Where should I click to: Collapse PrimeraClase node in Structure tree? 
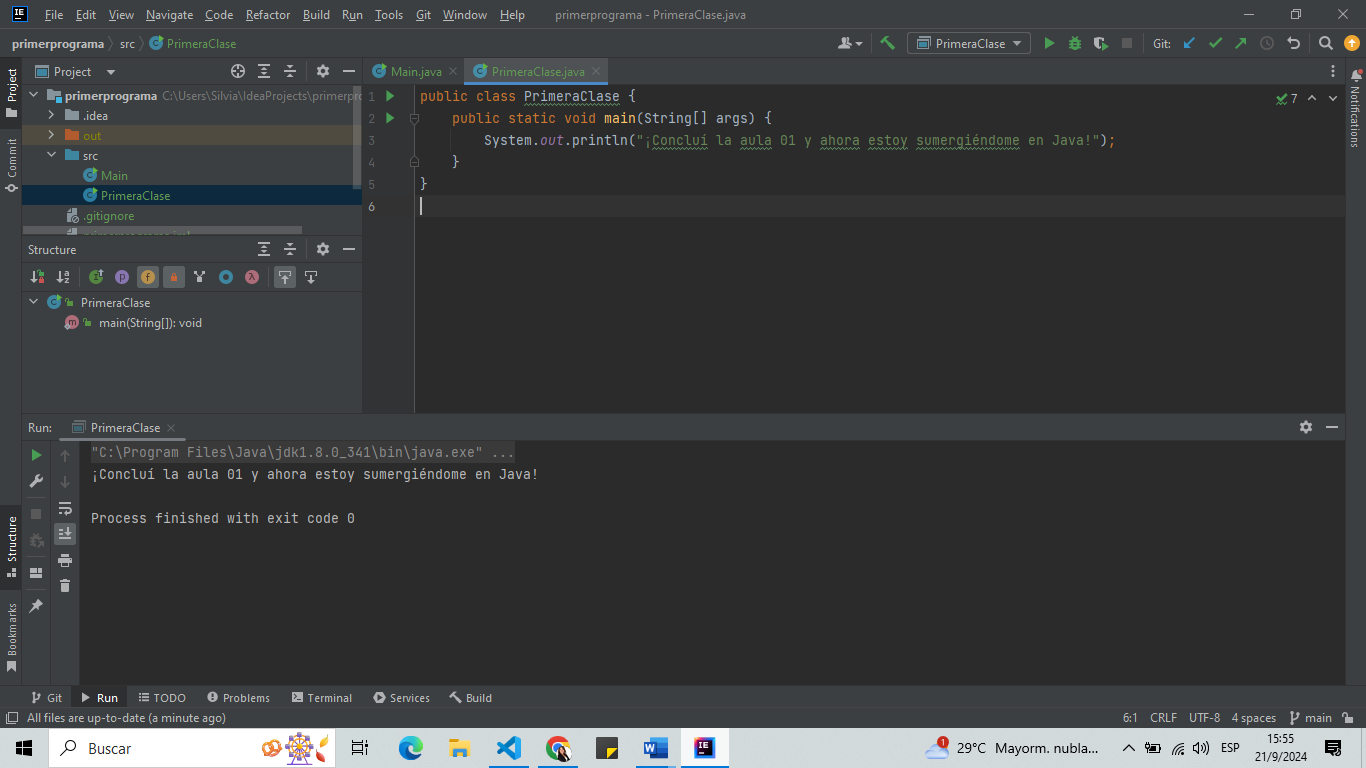(34, 302)
